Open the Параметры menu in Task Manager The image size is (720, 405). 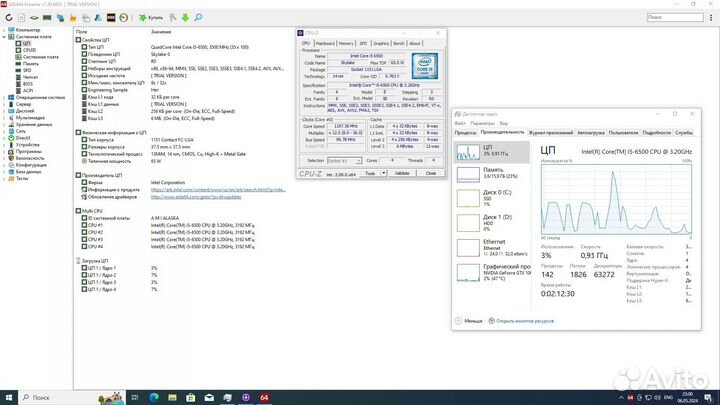482,124
